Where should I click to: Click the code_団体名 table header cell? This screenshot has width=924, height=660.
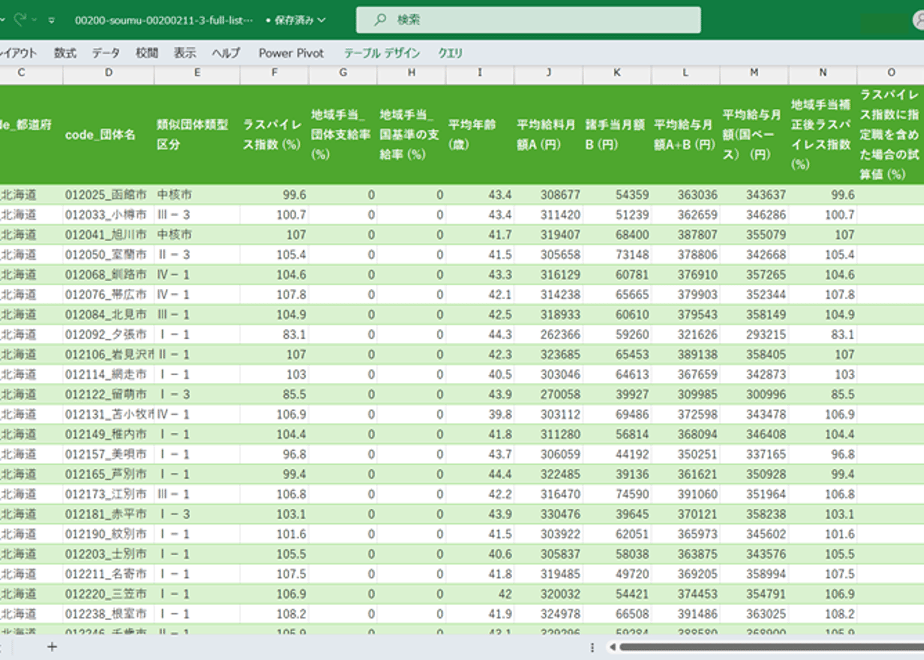click(108, 134)
